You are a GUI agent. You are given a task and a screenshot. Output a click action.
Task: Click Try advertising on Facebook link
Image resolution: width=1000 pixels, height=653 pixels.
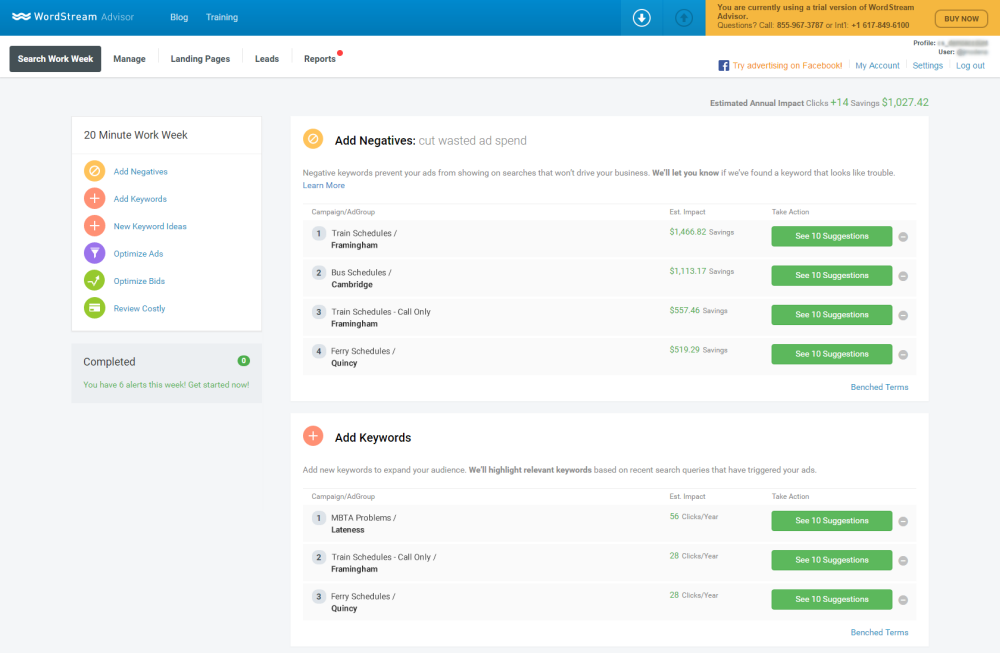[x=788, y=66]
